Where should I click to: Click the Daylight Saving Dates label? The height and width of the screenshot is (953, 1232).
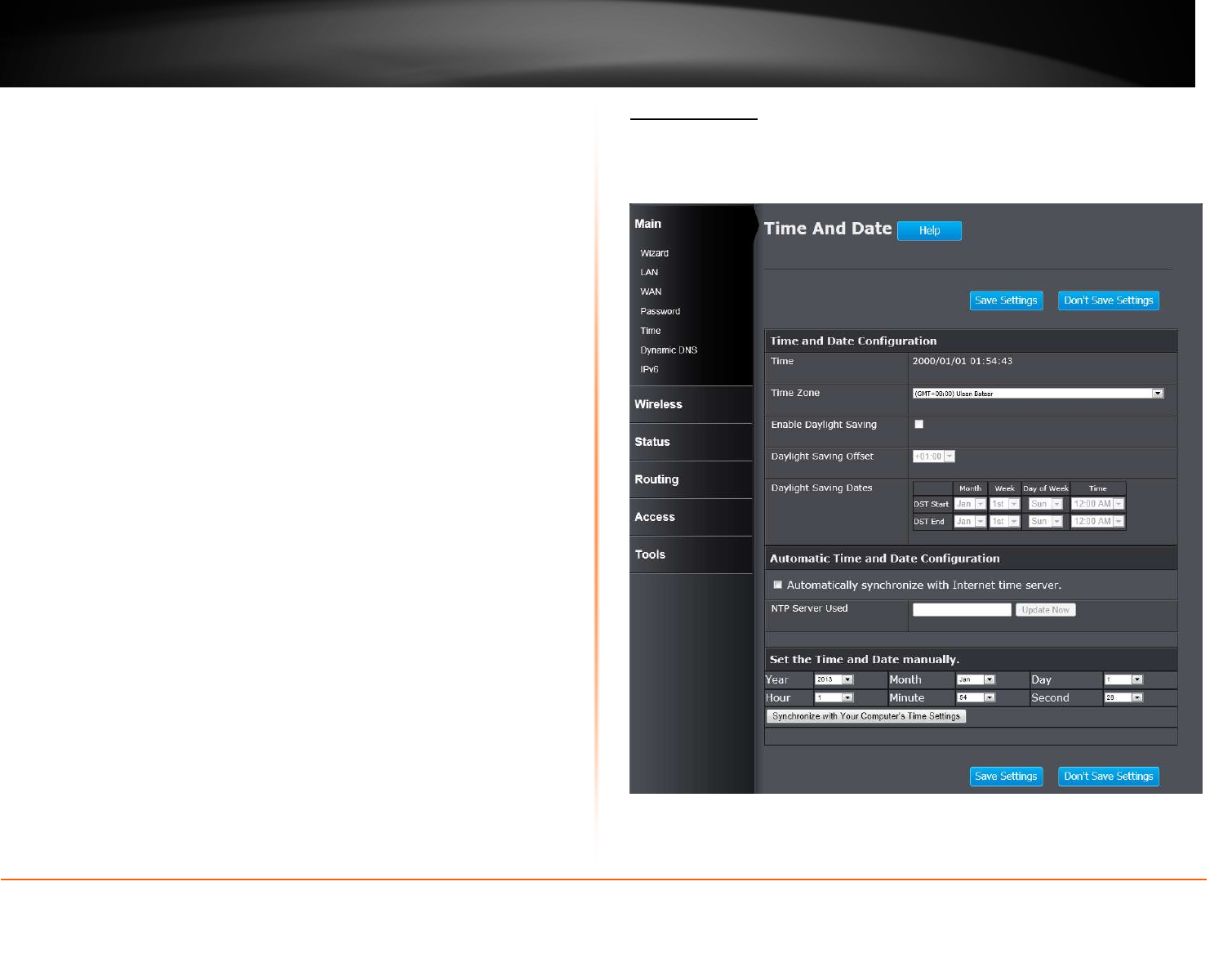point(821,488)
